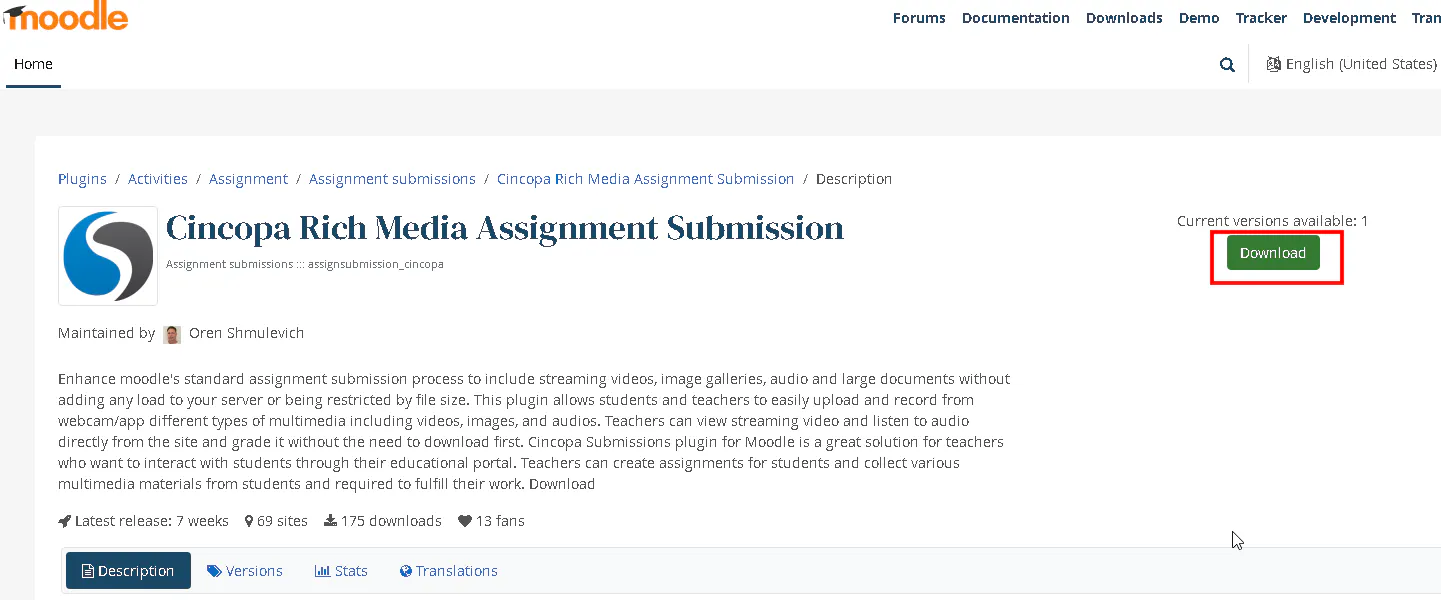Click the '13 fans' heart statistic
This screenshot has height=600, width=1441.
491,521
